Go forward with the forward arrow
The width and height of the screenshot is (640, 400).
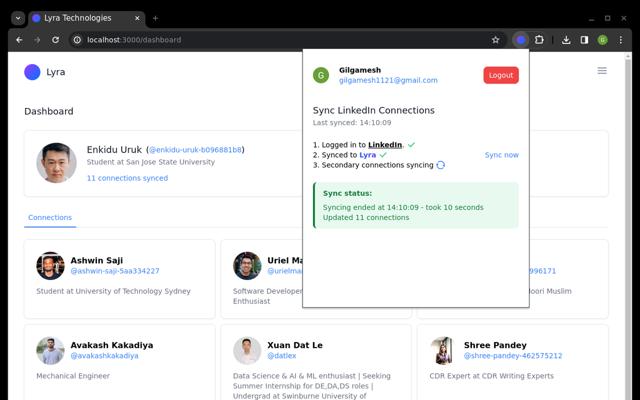37,40
